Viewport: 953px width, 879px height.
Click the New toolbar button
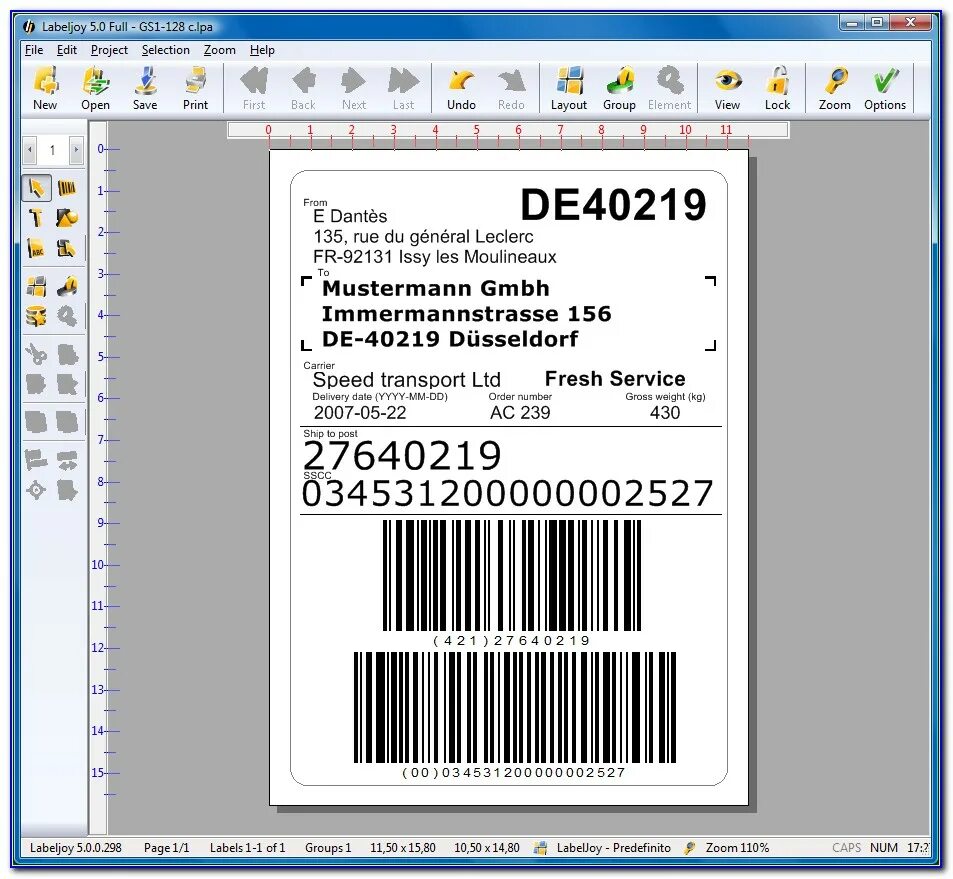pos(45,89)
